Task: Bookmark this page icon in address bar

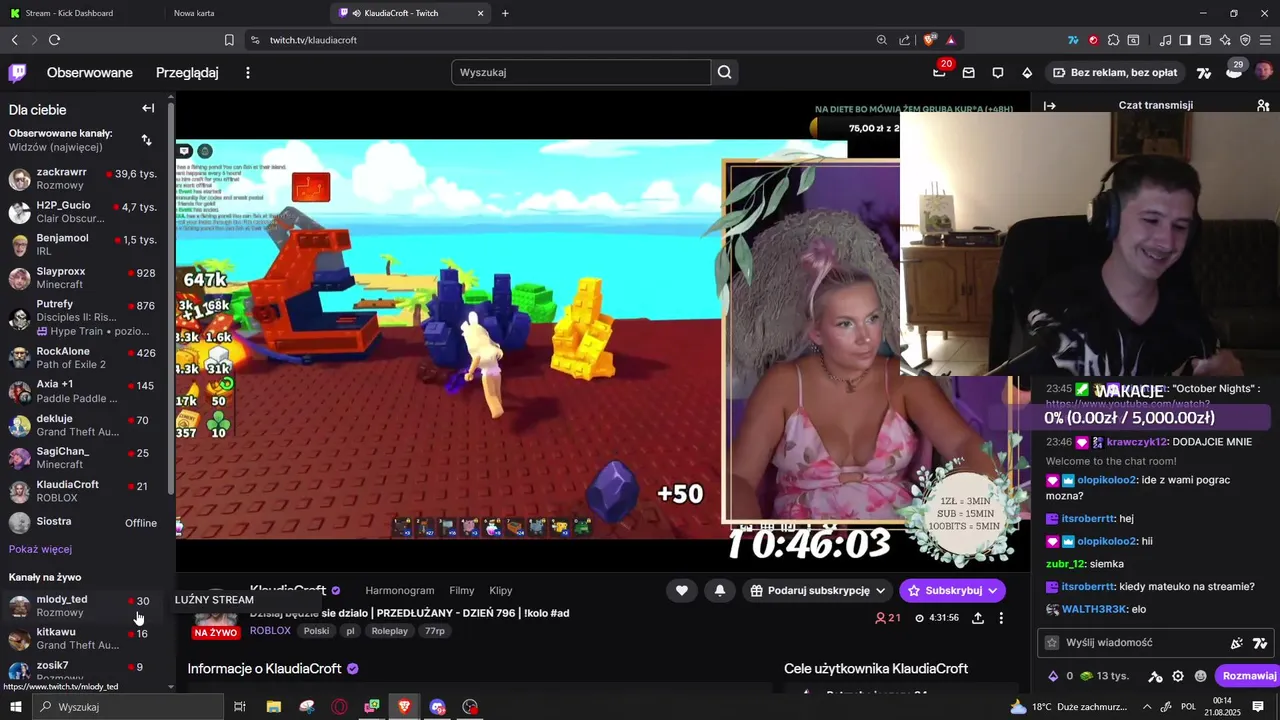Action: point(229,40)
